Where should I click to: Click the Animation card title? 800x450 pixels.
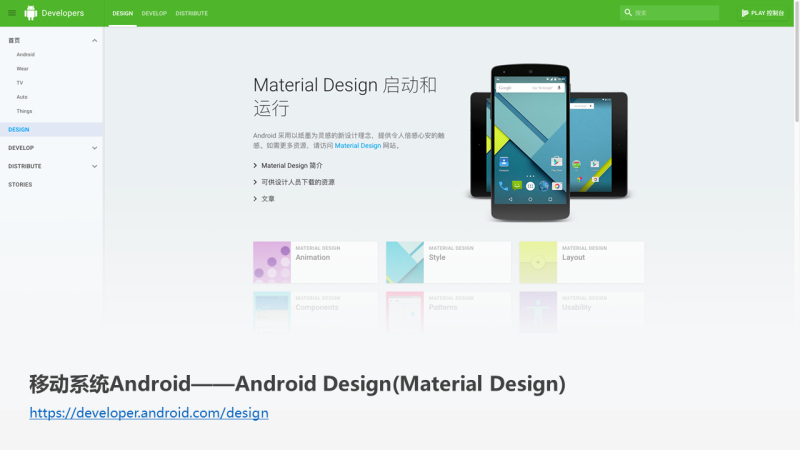pos(313,258)
